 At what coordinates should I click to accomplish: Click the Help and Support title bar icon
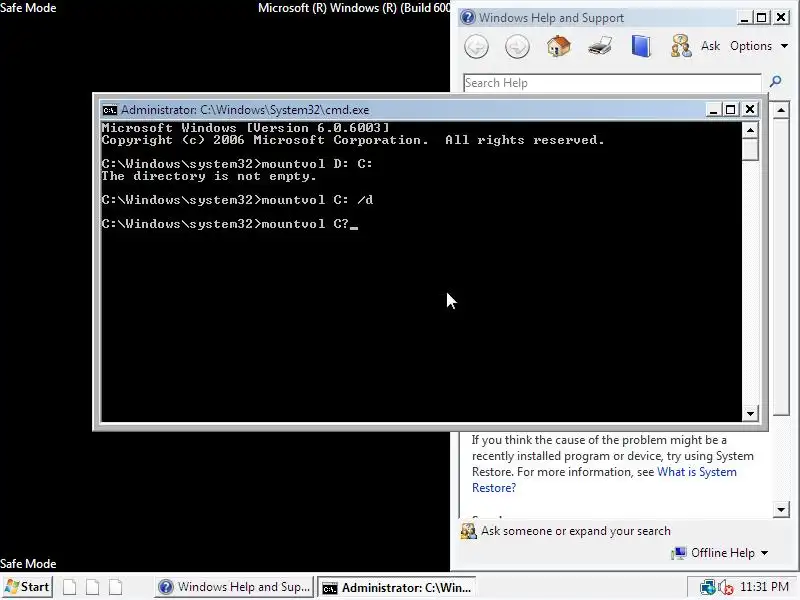tap(467, 18)
